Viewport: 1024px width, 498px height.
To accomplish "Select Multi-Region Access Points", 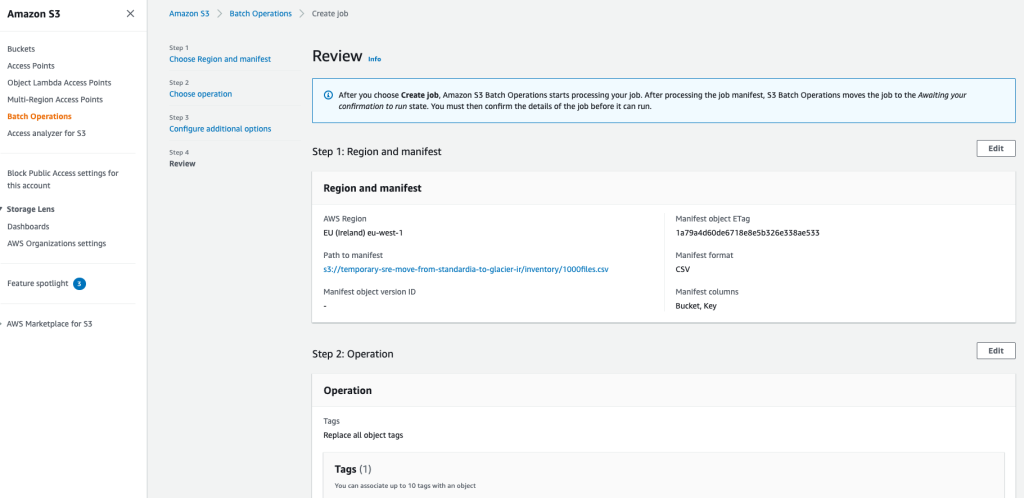I will [55, 100].
